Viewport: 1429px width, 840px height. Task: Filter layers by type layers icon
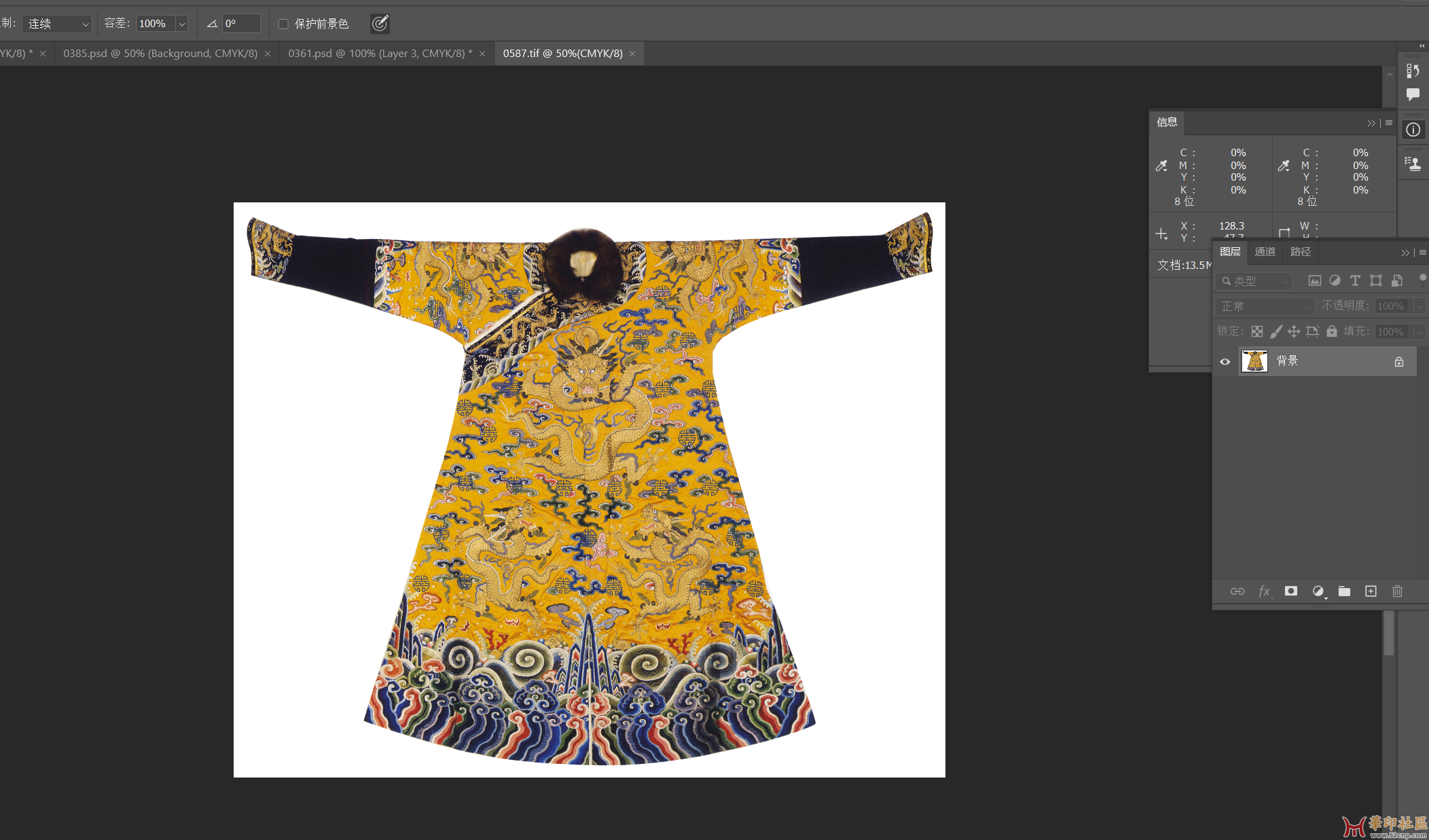[1355, 280]
